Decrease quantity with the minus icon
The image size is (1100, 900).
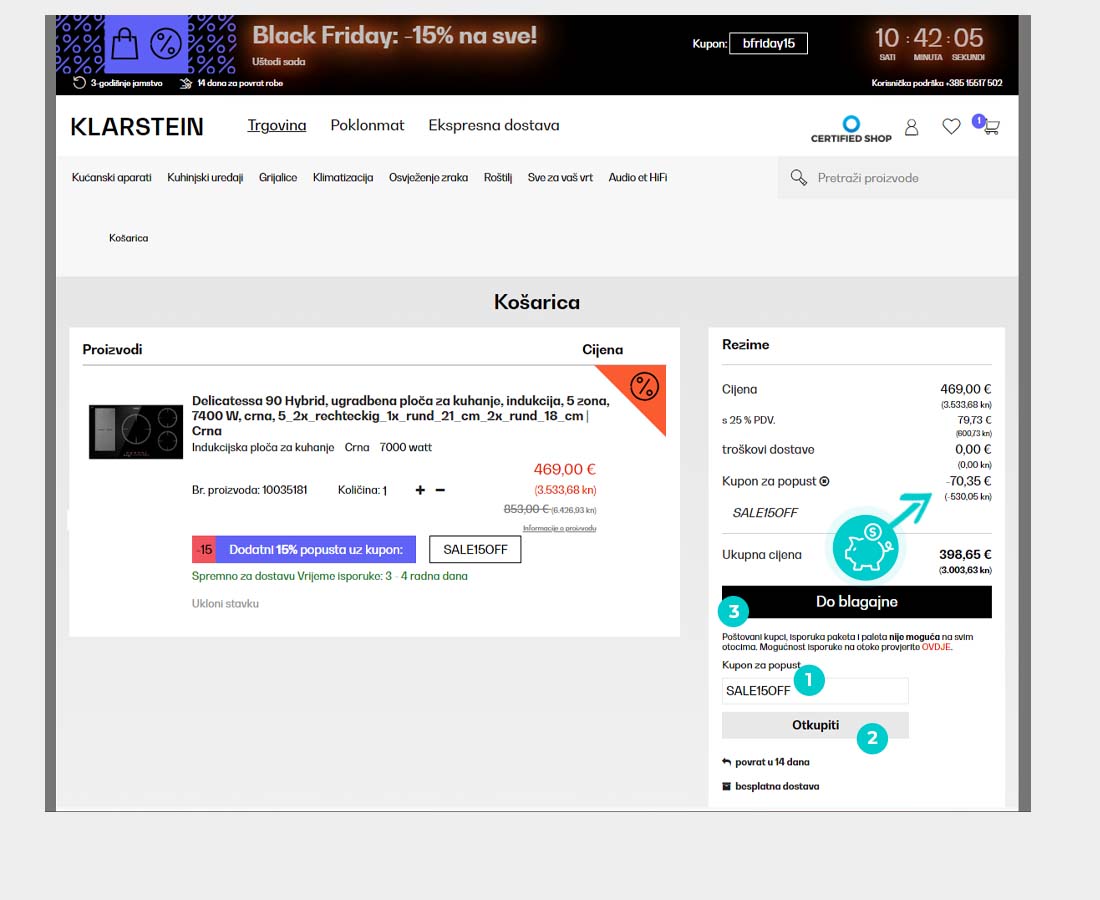[440, 490]
